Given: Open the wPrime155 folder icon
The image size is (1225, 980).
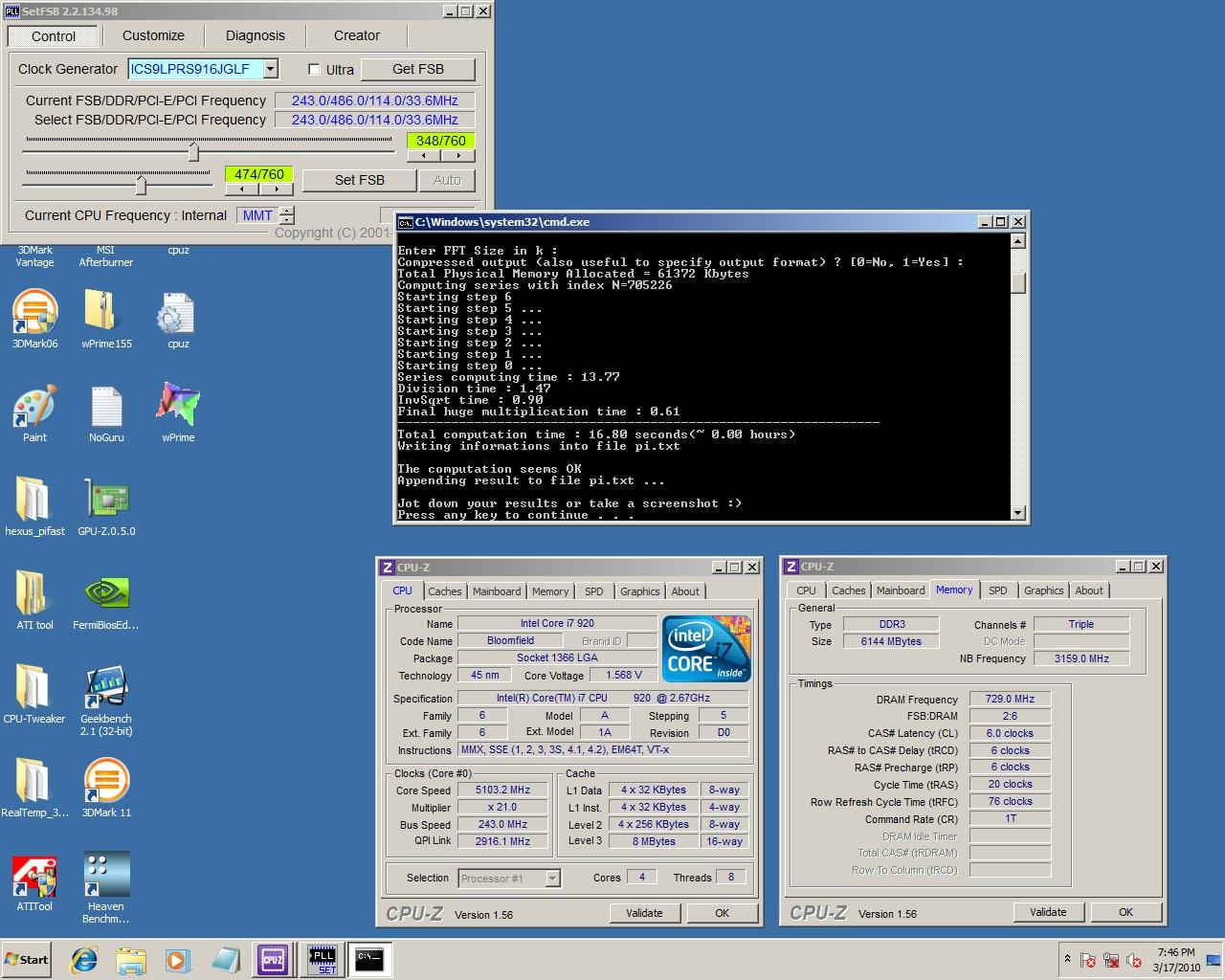Looking at the screenshot, I should 106,319.
